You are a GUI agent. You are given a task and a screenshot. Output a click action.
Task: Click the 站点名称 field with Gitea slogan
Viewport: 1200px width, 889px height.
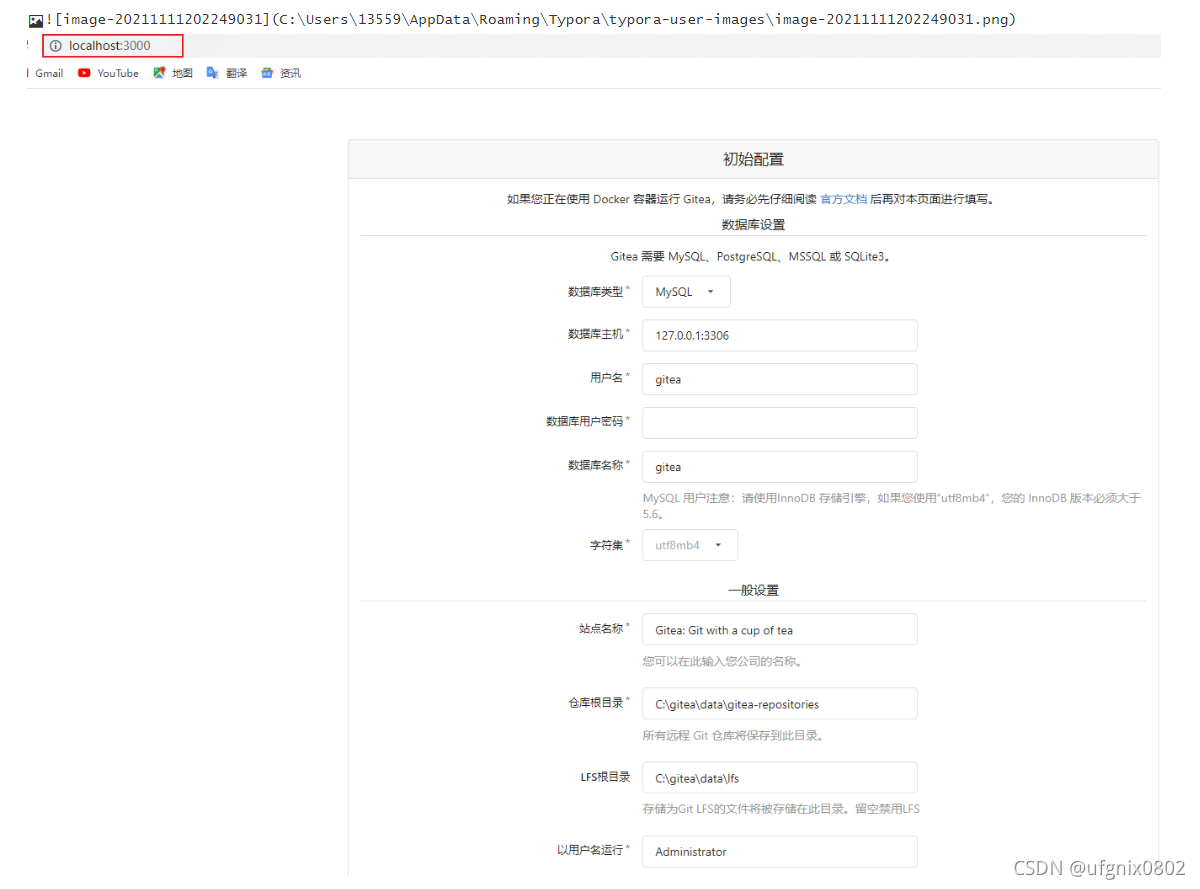click(780, 629)
